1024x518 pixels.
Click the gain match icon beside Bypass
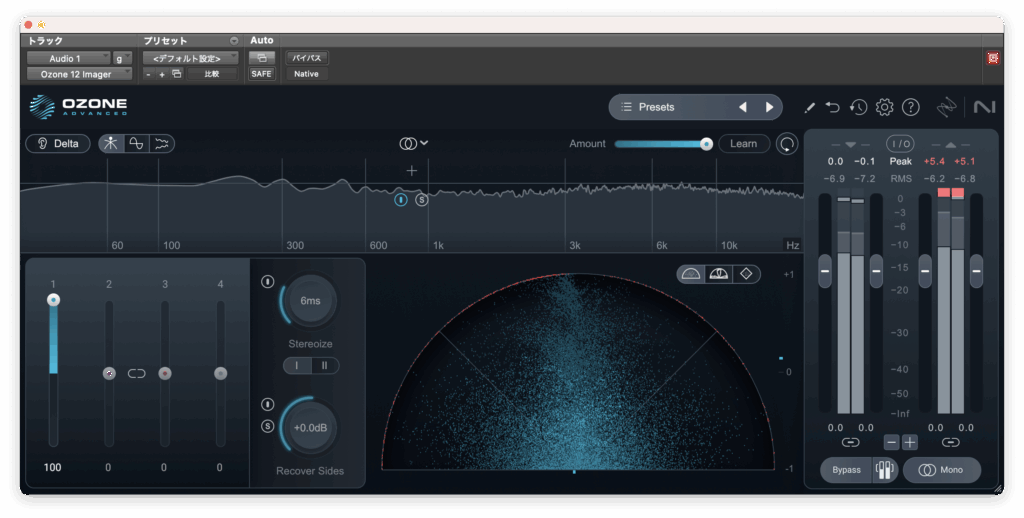click(883, 470)
